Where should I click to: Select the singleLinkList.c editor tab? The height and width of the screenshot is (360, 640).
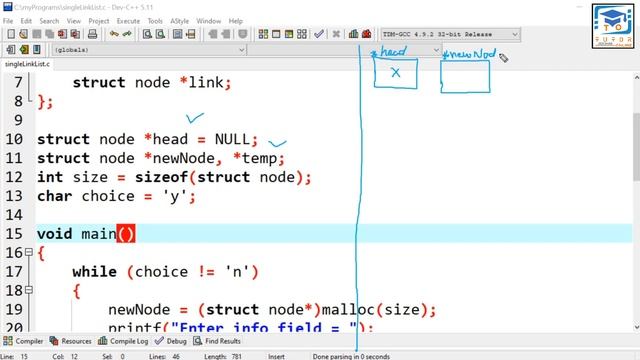coord(27,64)
